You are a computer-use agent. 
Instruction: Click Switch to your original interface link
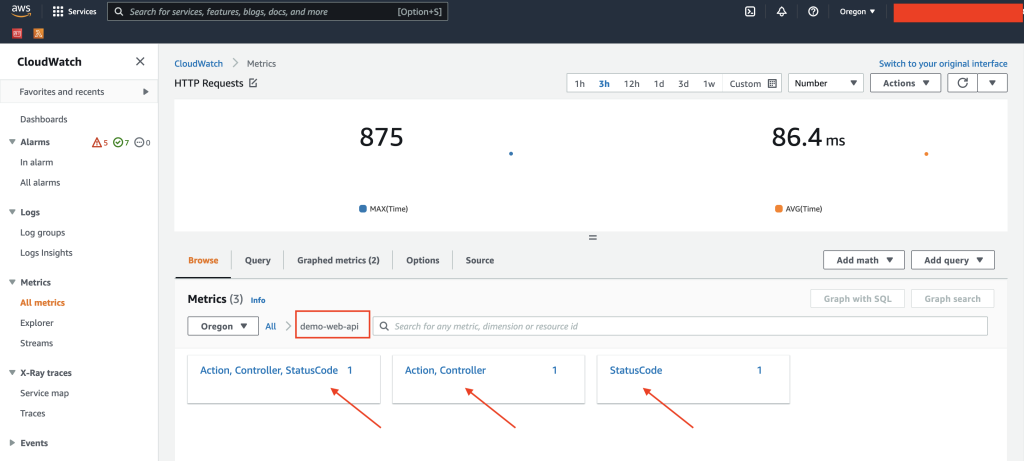943,63
